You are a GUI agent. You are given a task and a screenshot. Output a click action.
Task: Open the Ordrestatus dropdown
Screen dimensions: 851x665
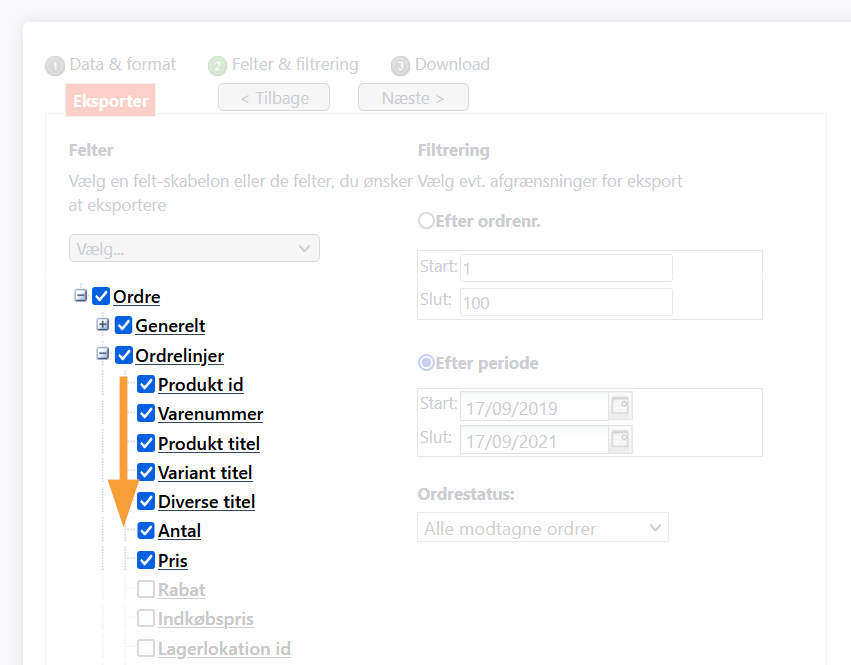pyautogui.click(x=543, y=528)
